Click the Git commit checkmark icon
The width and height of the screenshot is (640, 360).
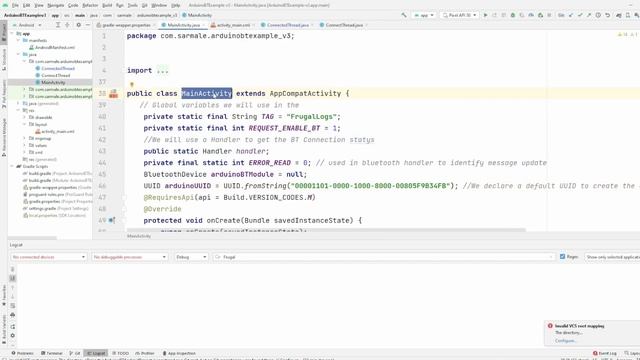(580, 15)
